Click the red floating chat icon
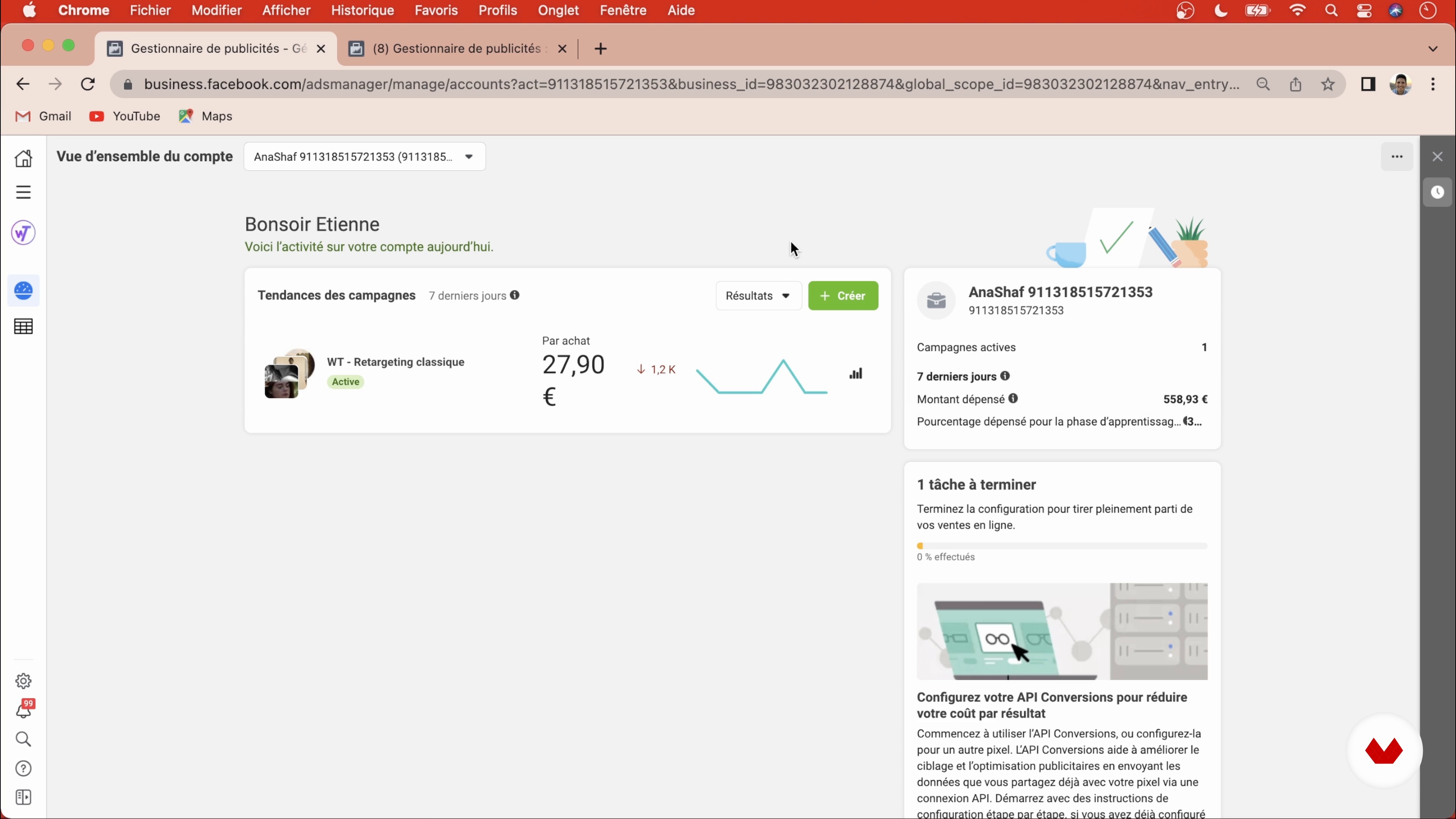The width and height of the screenshot is (1456, 819). click(1384, 751)
